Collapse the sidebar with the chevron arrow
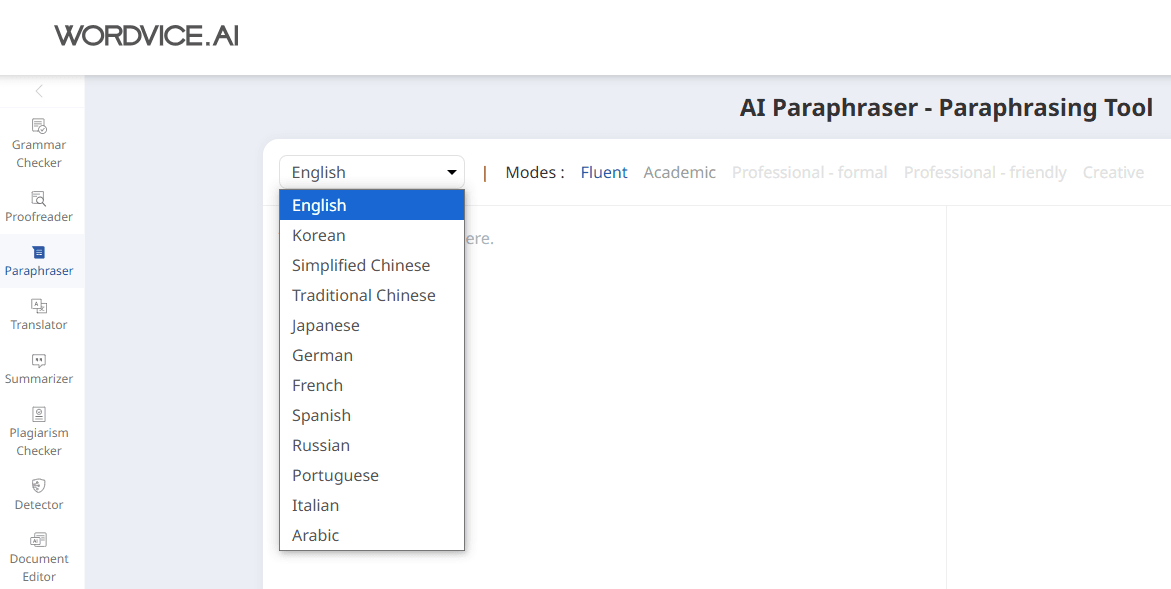 point(39,91)
